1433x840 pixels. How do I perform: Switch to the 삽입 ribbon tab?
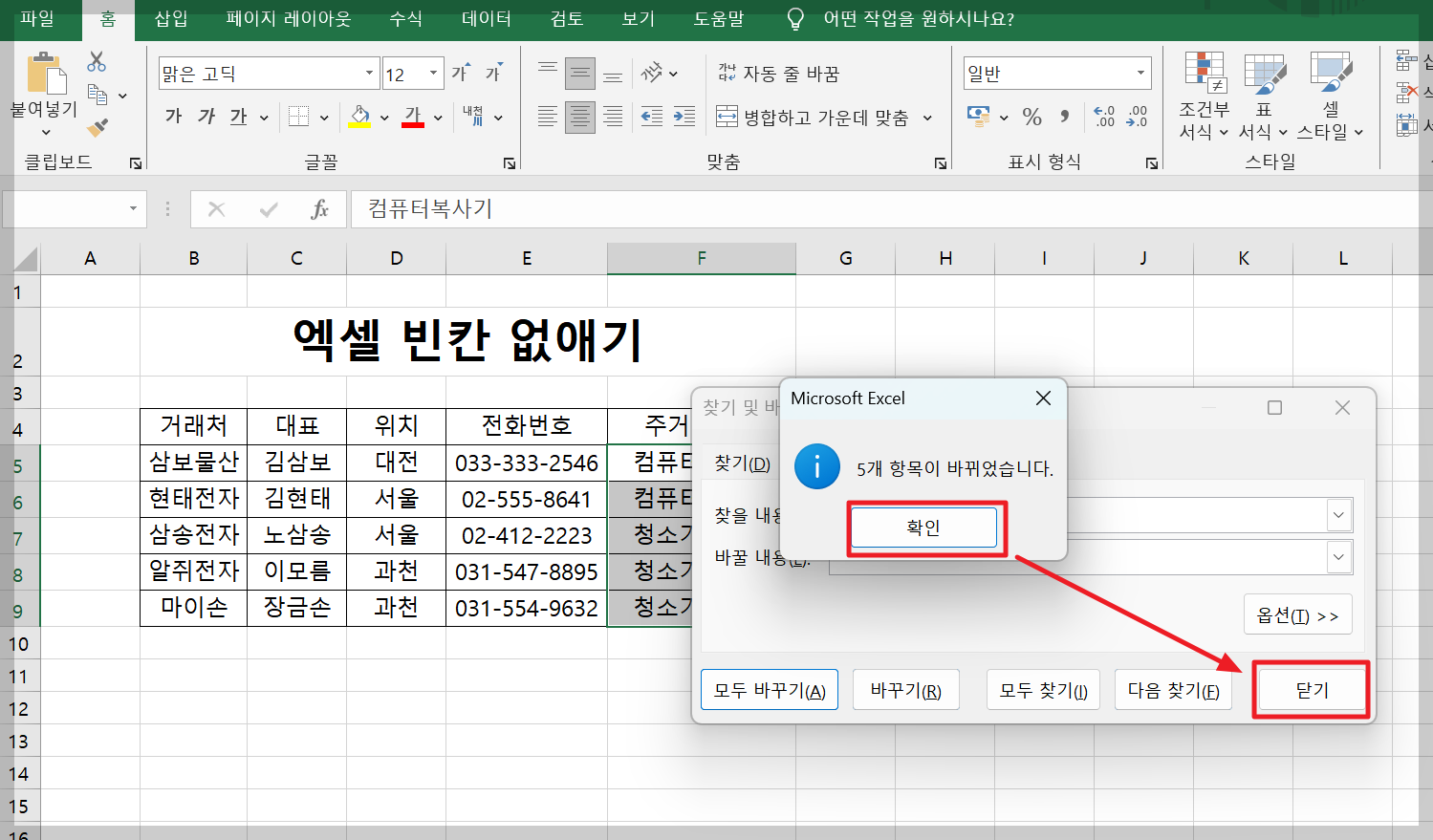[170, 18]
